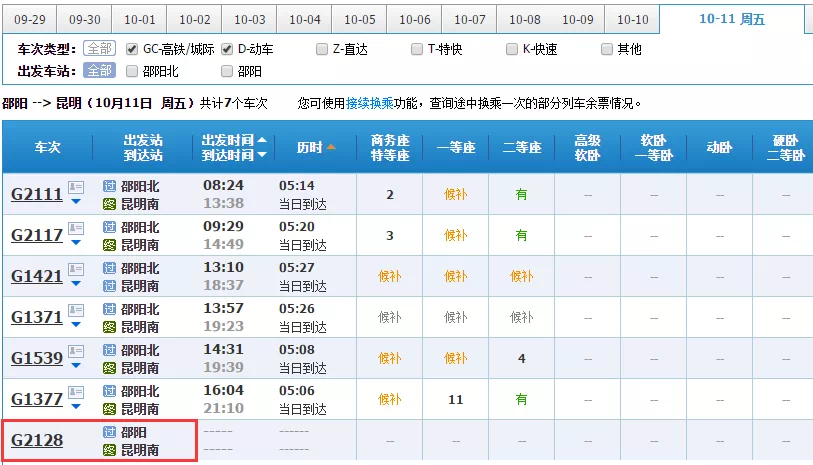Click the pass-through icon beside G1371's 邵阳北
Screen dimensions: 813x465
[109, 309]
